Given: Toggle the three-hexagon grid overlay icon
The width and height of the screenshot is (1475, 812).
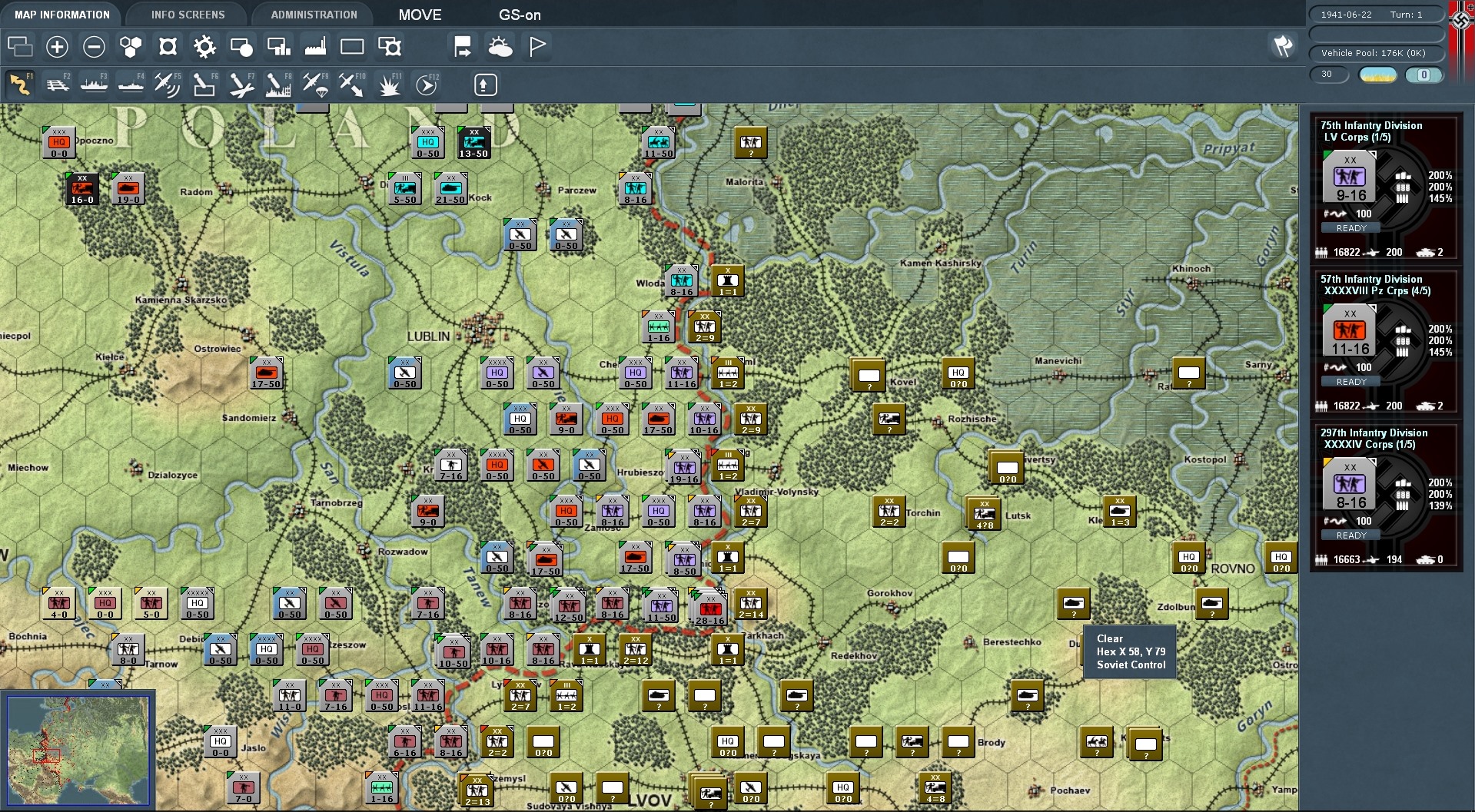Looking at the screenshot, I should [131, 47].
